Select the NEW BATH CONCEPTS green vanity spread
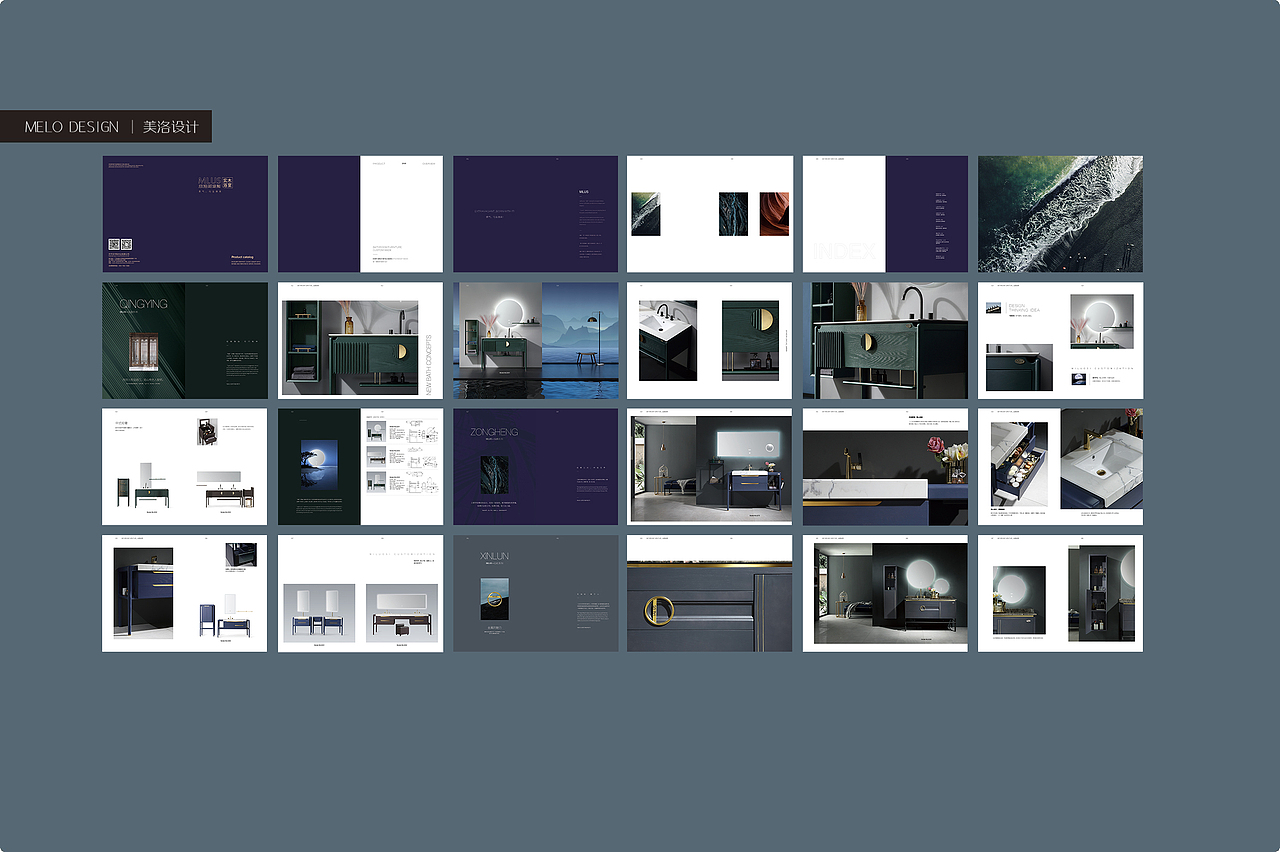 360,340
